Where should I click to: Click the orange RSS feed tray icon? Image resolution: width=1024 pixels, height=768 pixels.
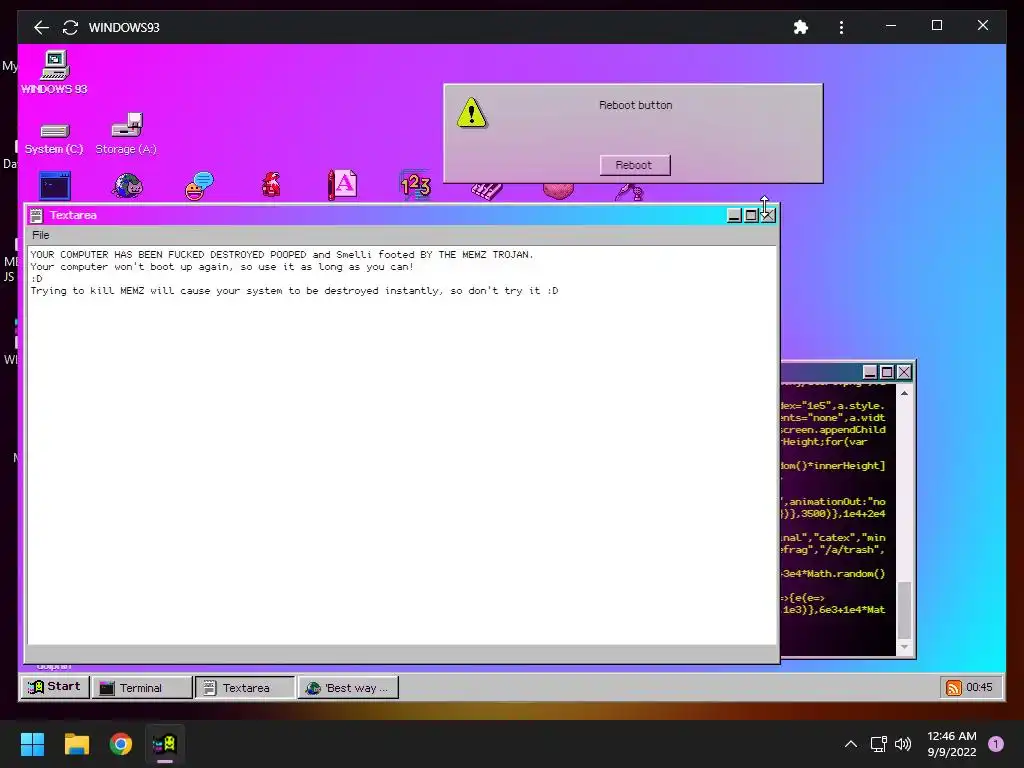(953, 688)
